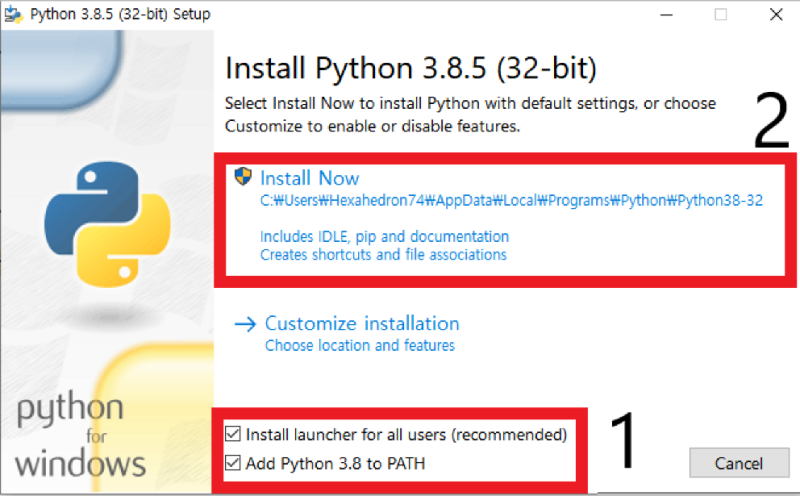Start installation with Install Now
This screenshot has width=800, height=496.
[310, 178]
